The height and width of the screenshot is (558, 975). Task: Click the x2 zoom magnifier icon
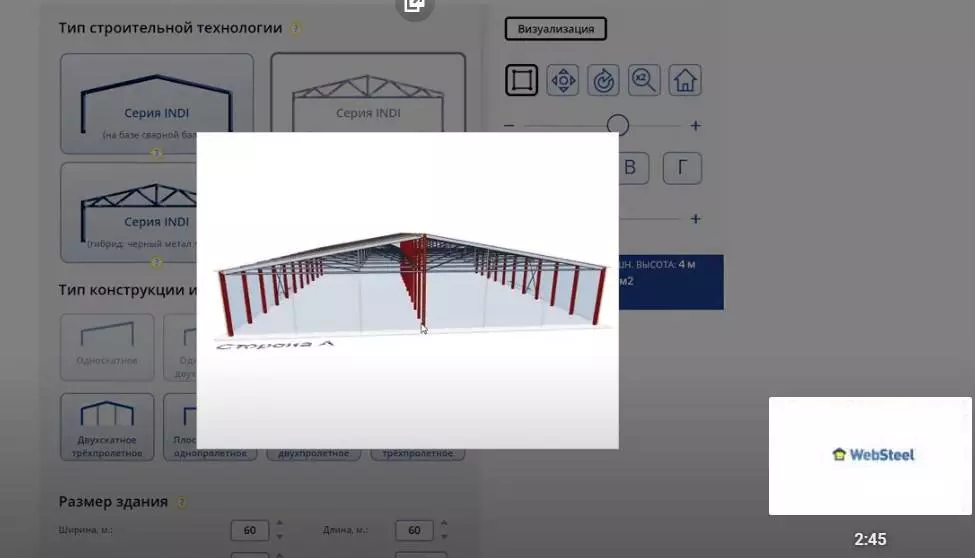(644, 80)
